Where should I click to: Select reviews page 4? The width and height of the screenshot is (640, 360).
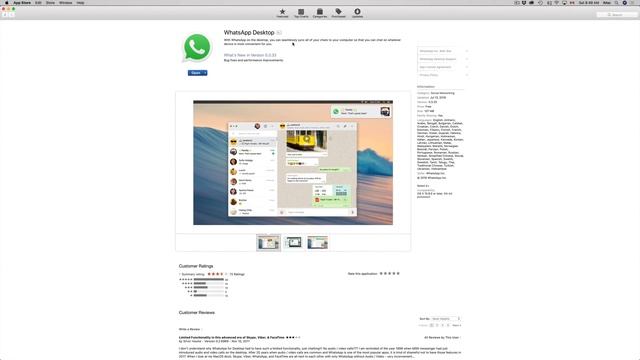pyautogui.click(x=448, y=325)
